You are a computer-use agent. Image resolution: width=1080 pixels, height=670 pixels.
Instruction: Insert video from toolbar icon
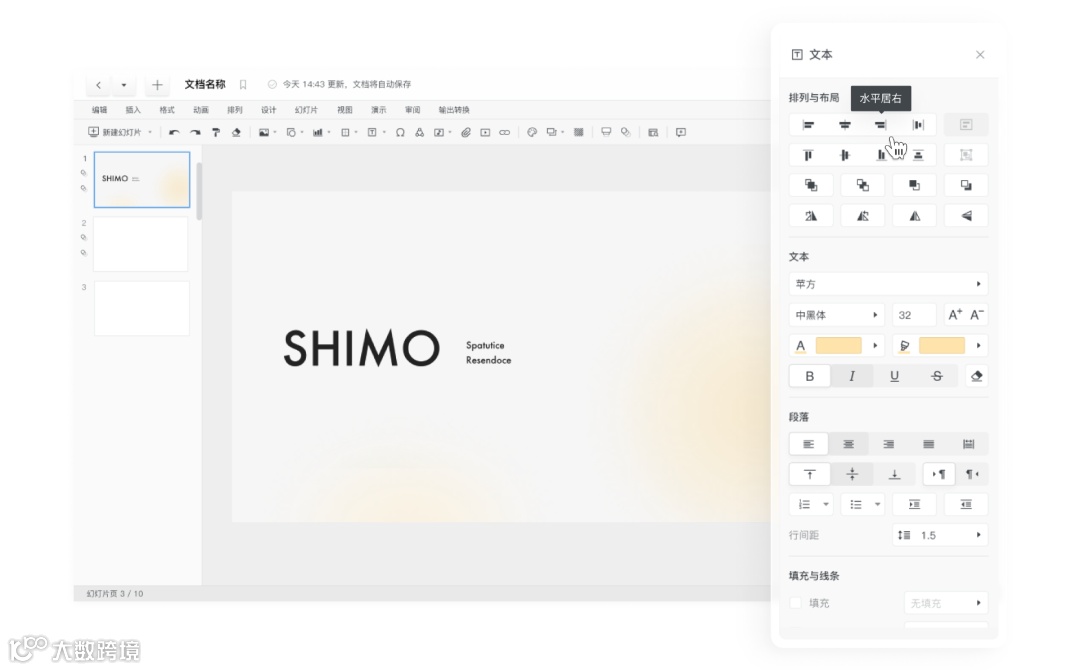coord(485,132)
